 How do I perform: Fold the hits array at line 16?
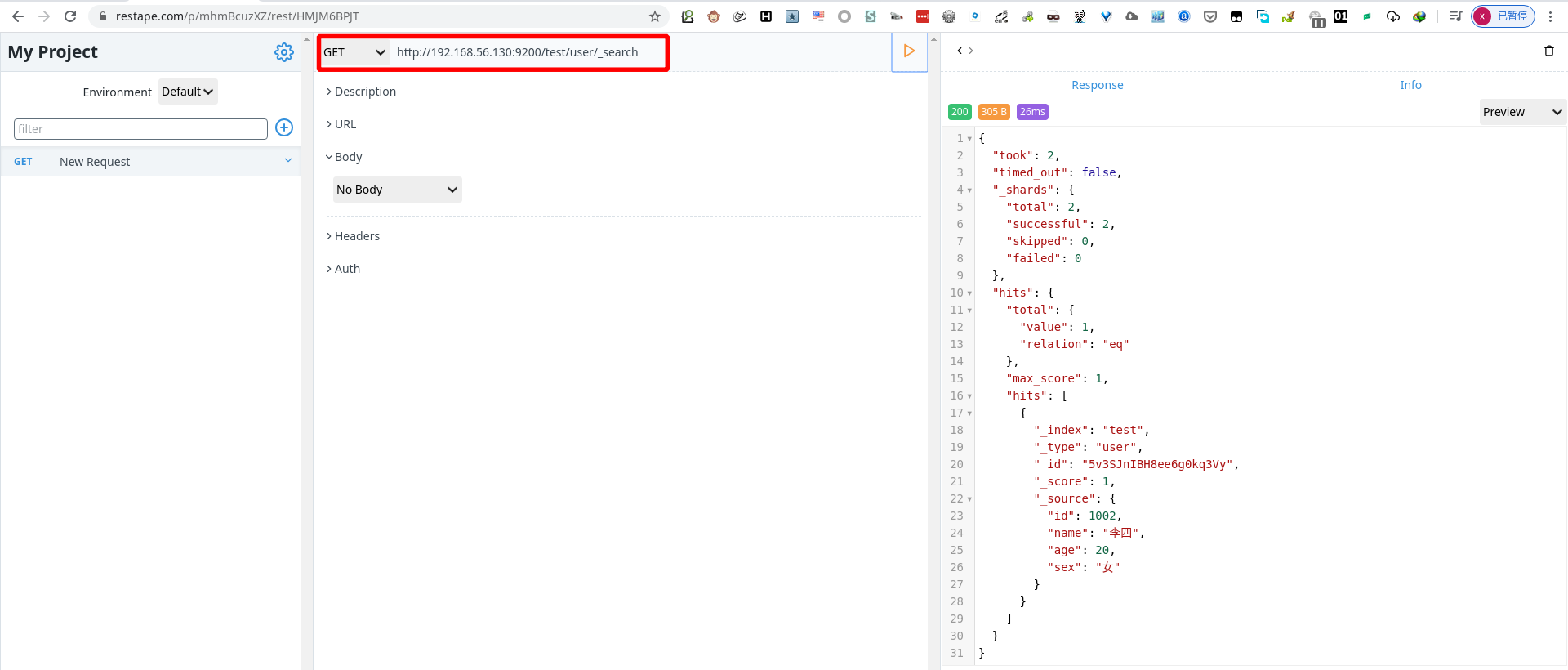coord(969,396)
